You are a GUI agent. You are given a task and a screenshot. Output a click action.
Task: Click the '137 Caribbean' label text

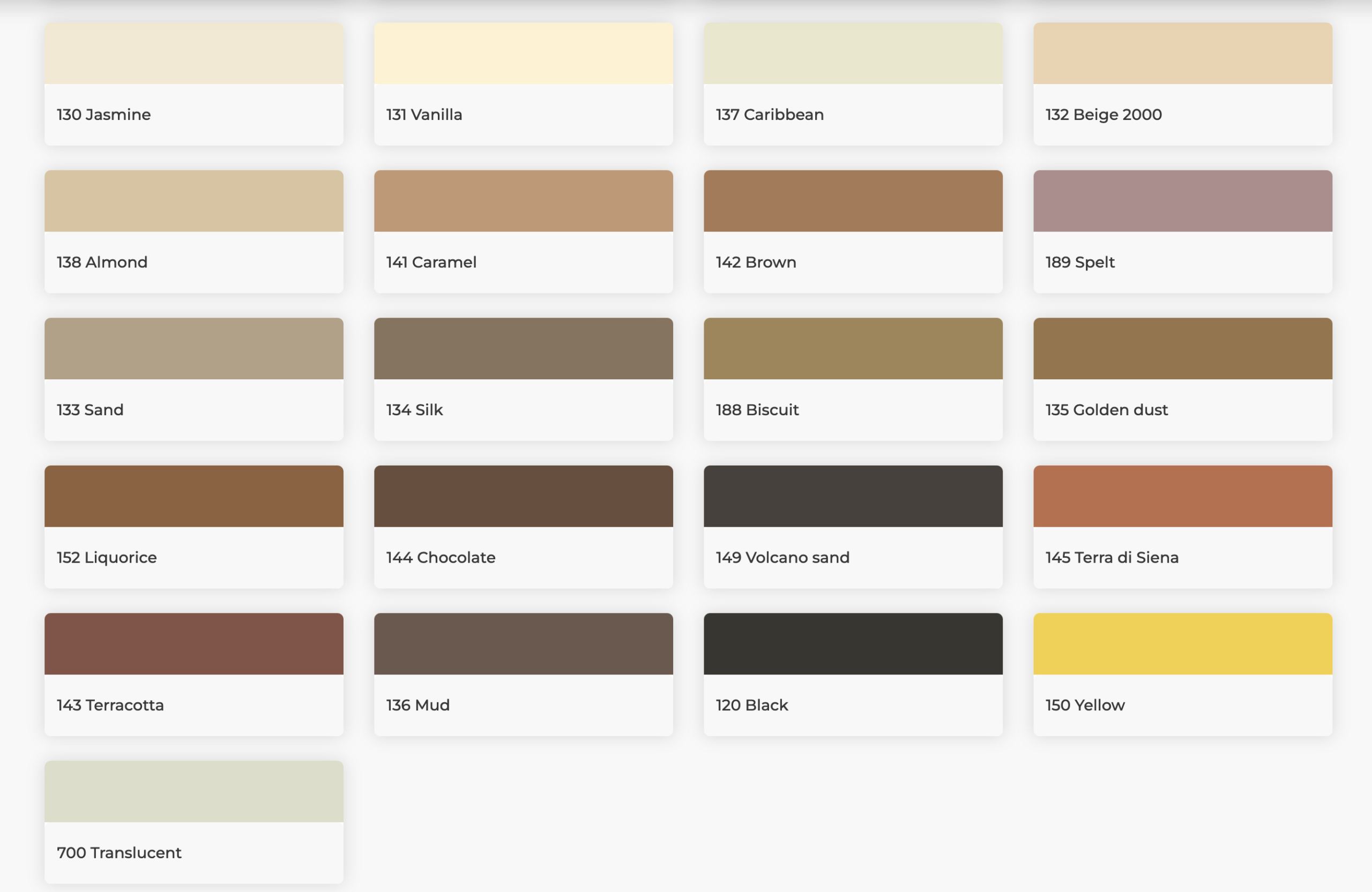[x=770, y=115]
